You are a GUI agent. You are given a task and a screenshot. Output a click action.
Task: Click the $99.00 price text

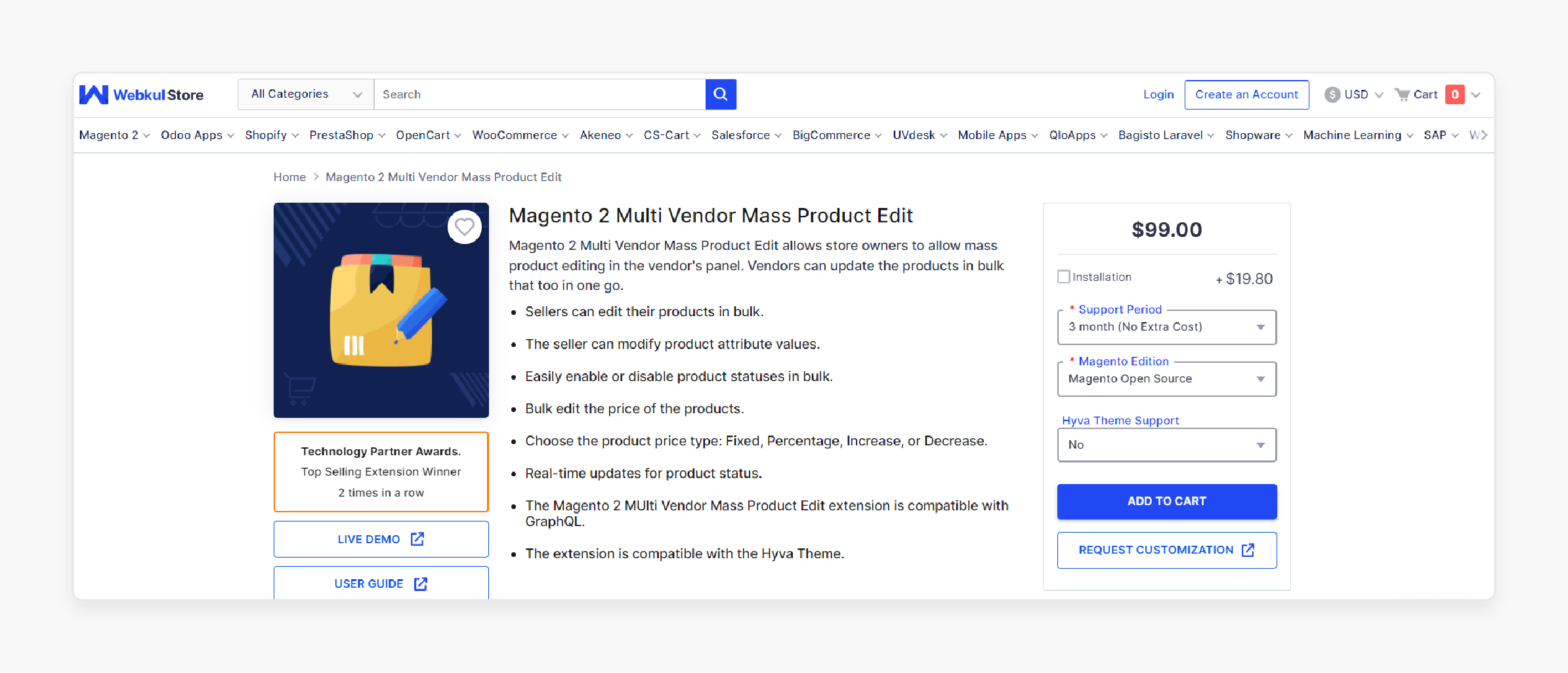1167,230
